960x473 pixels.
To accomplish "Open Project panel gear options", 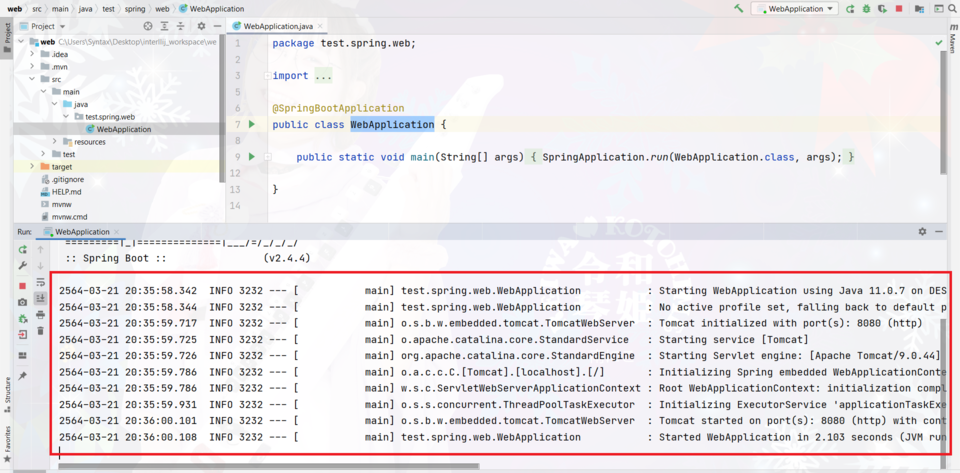I will coord(201,26).
